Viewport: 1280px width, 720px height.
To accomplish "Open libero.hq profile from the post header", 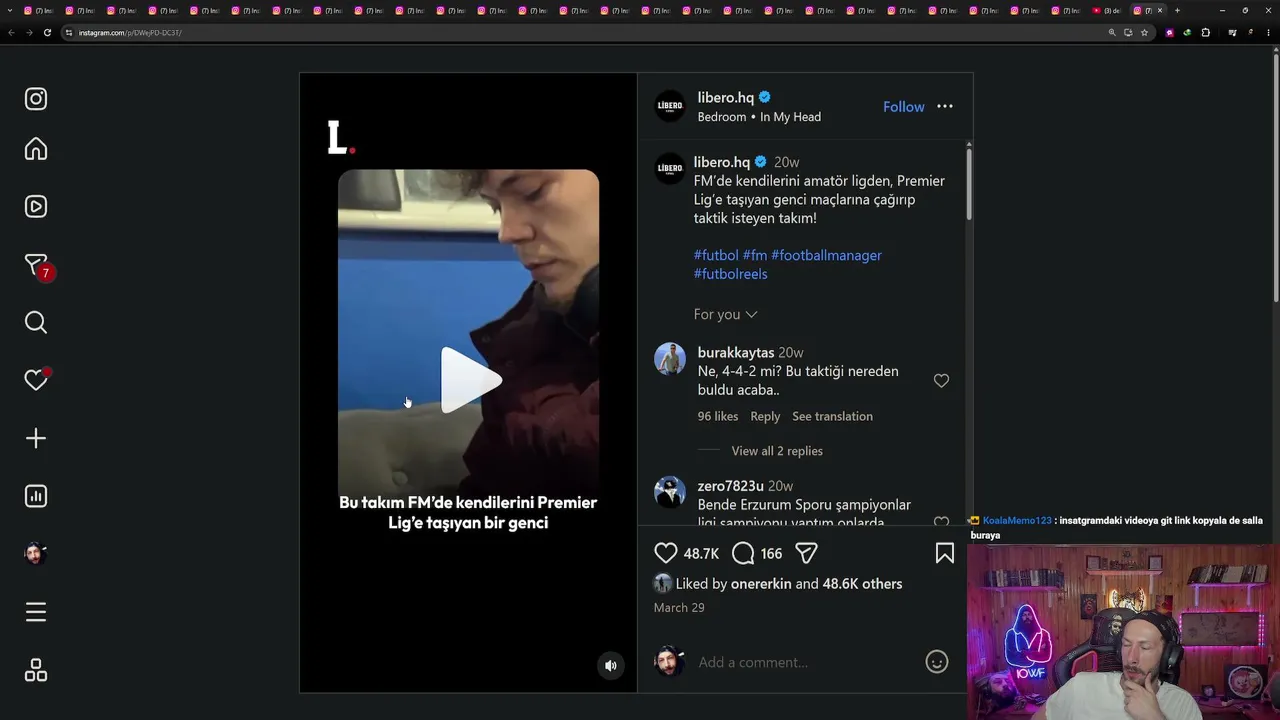I will [726, 97].
